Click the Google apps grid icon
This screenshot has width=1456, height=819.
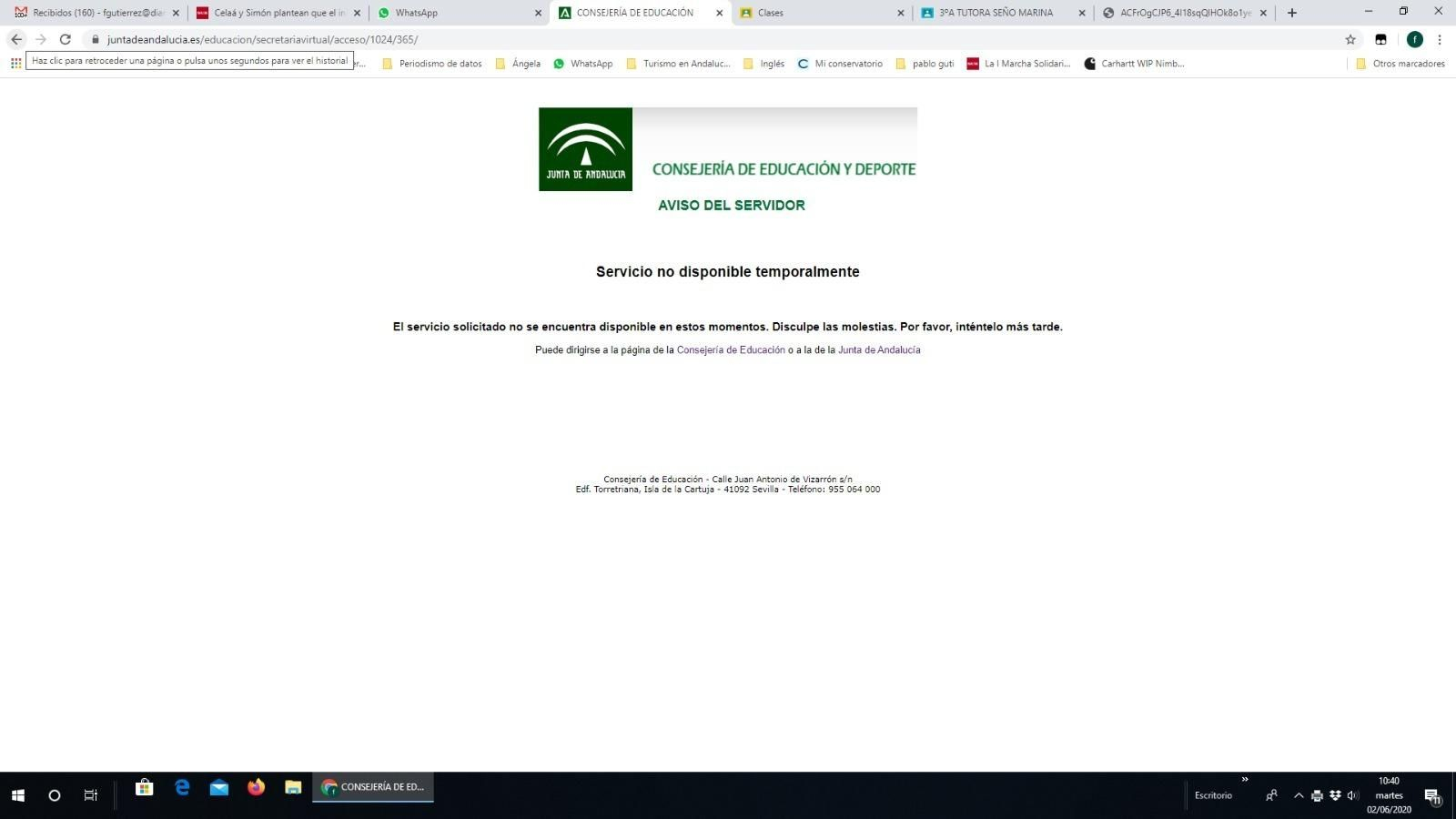coord(15,62)
